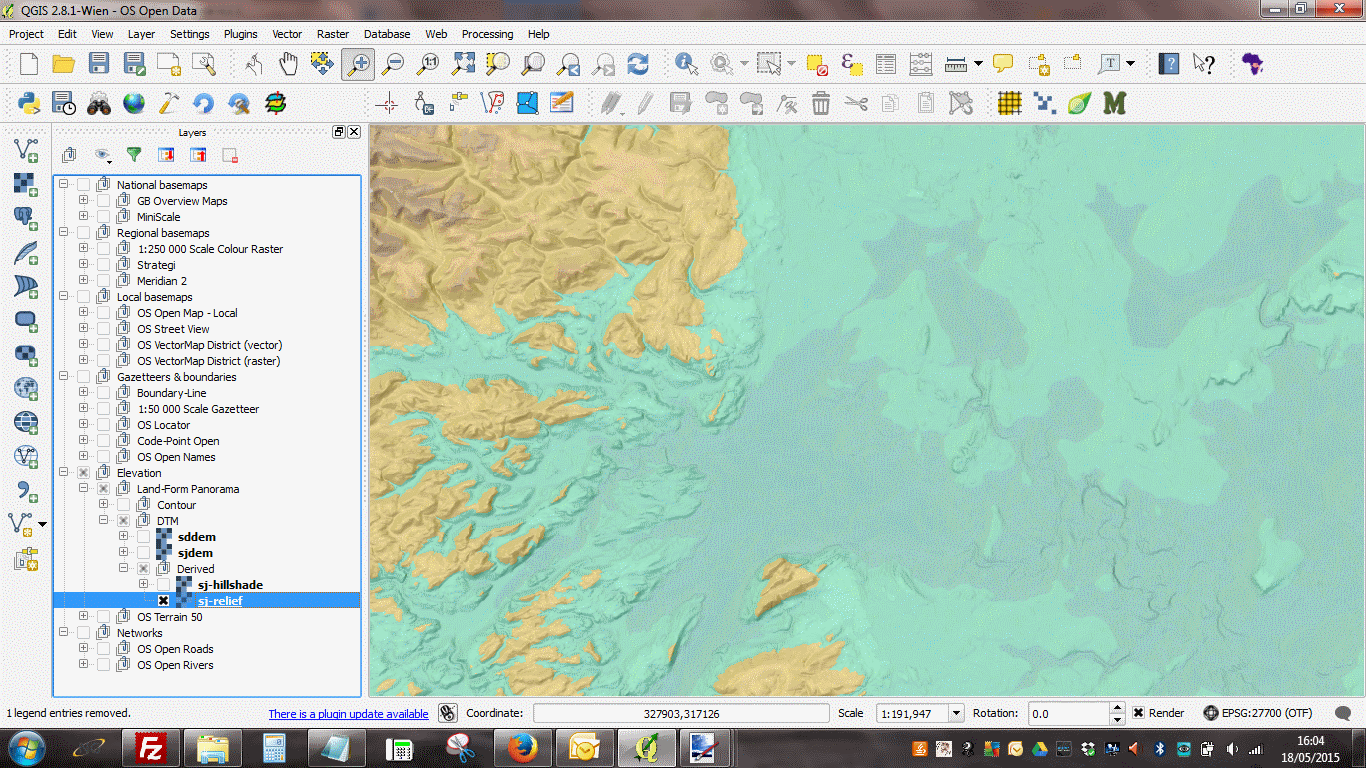
Task: Click Collapse All in Layers panel
Action: [x=198, y=155]
